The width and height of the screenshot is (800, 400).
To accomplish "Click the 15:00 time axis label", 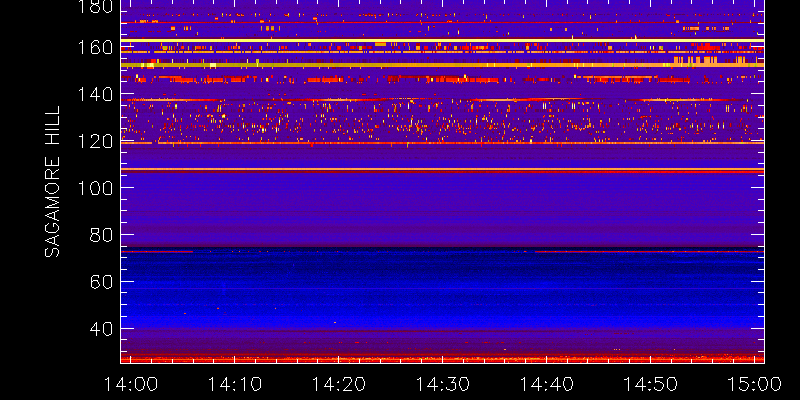I will tap(754, 384).
